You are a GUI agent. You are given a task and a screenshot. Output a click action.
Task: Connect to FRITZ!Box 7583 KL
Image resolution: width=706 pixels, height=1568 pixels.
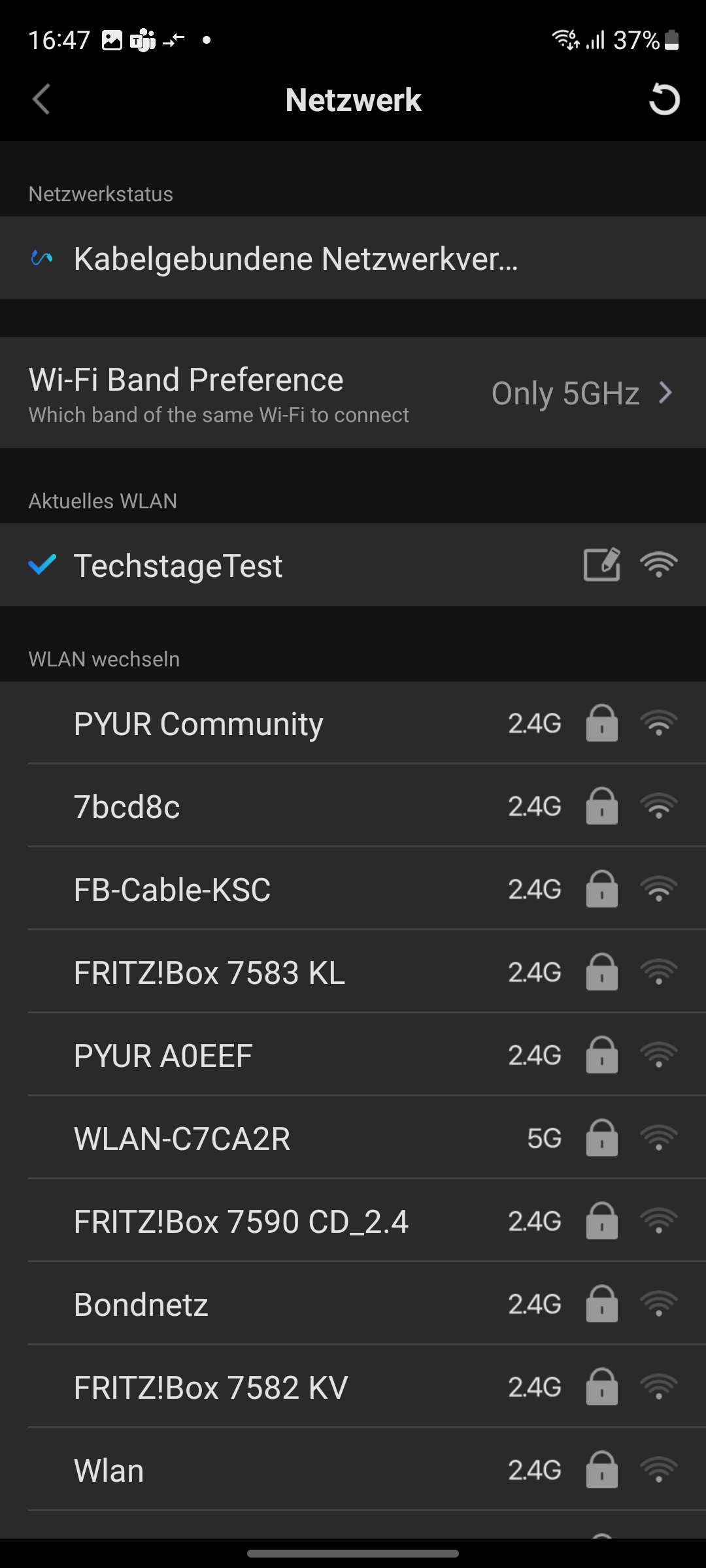click(x=209, y=973)
